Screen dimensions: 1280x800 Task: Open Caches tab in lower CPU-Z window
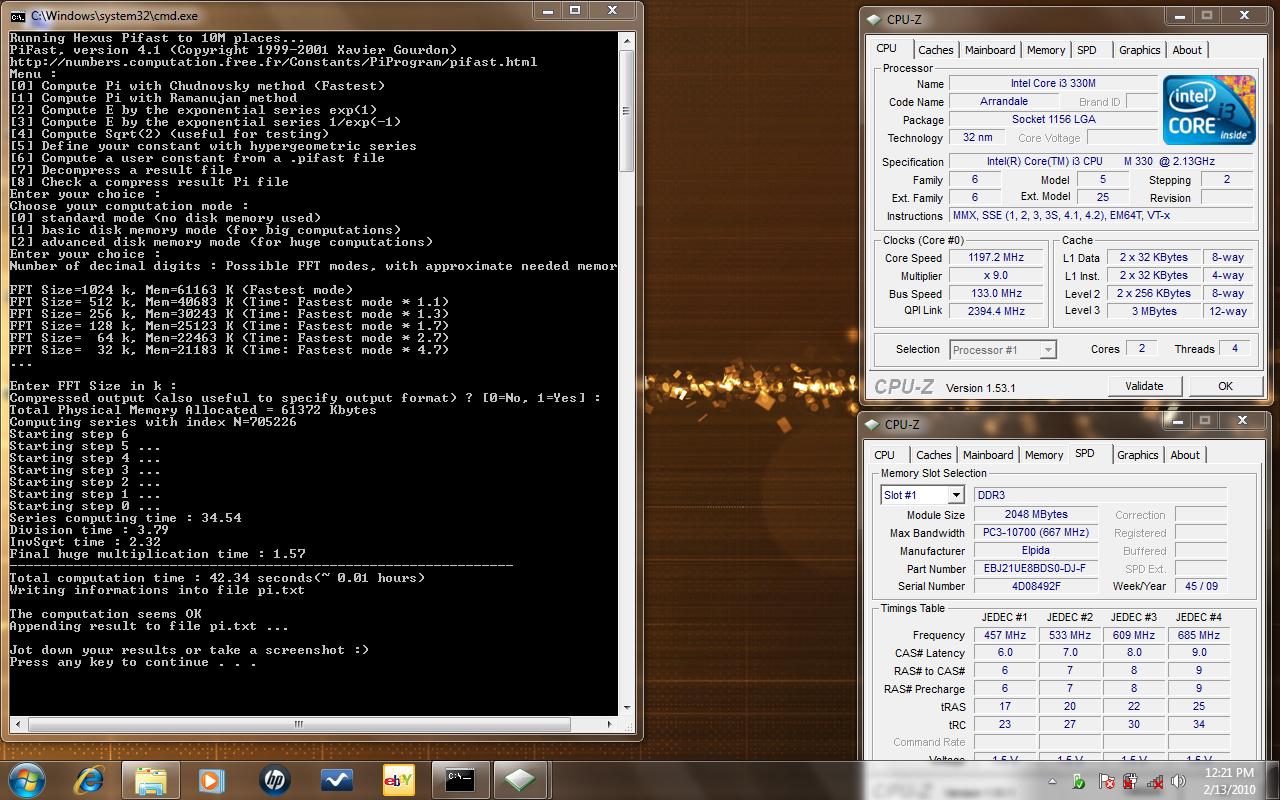(934, 455)
